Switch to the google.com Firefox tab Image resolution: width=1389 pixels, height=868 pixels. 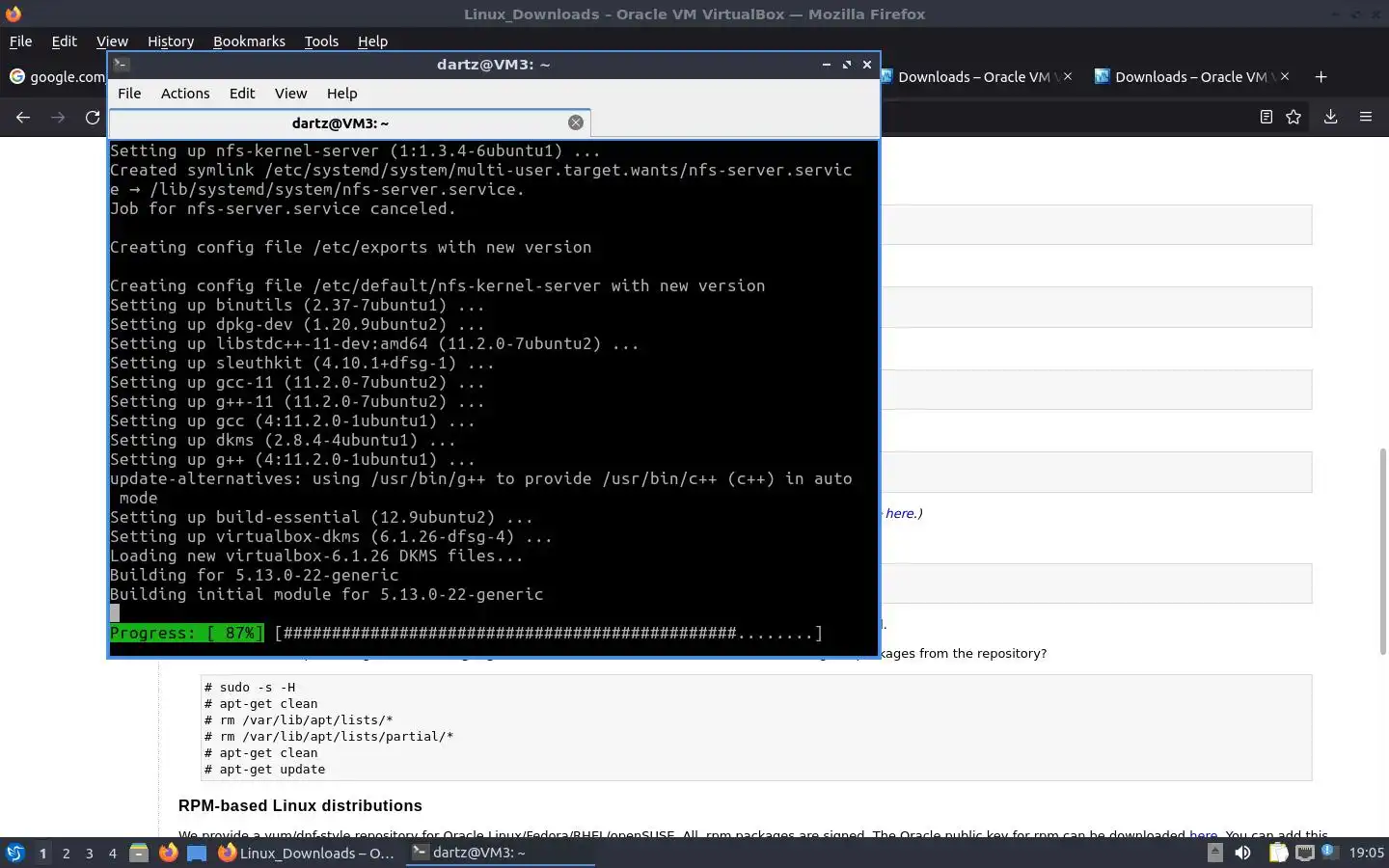56,77
